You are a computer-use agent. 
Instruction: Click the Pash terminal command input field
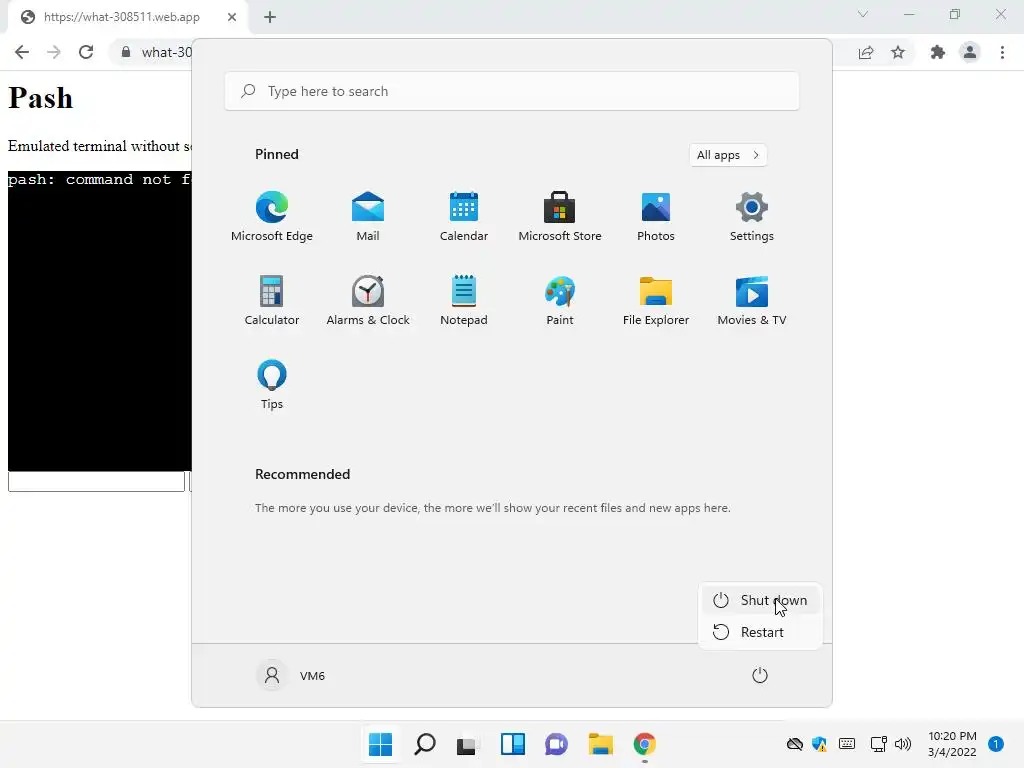tap(97, 481)
